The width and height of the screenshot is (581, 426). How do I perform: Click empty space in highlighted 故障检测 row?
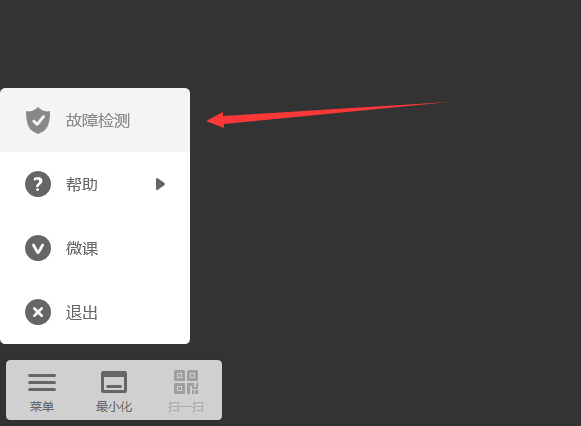159,120
